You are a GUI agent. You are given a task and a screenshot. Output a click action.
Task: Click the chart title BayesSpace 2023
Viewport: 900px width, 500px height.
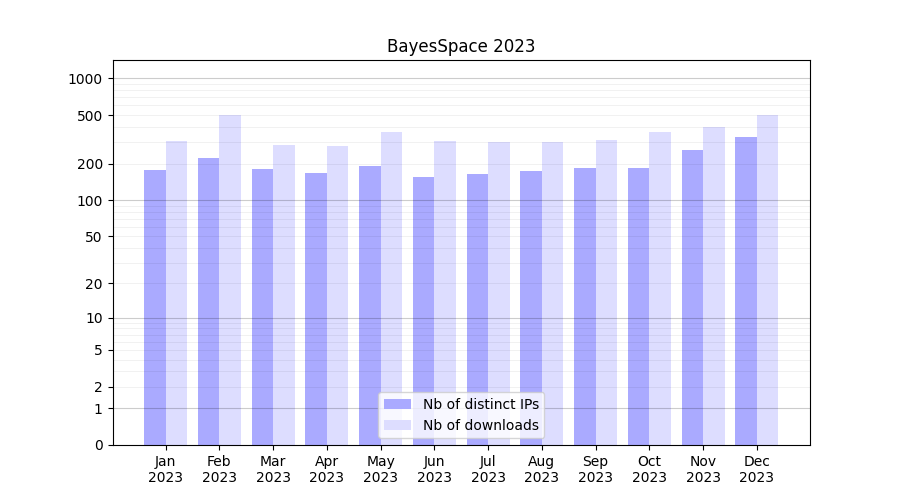[461, 46]
